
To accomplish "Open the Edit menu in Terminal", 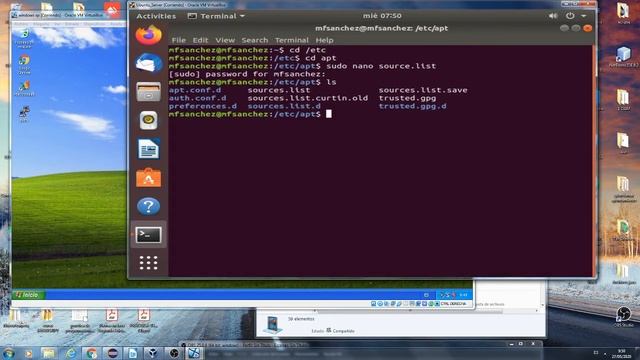I will (200, 40).
